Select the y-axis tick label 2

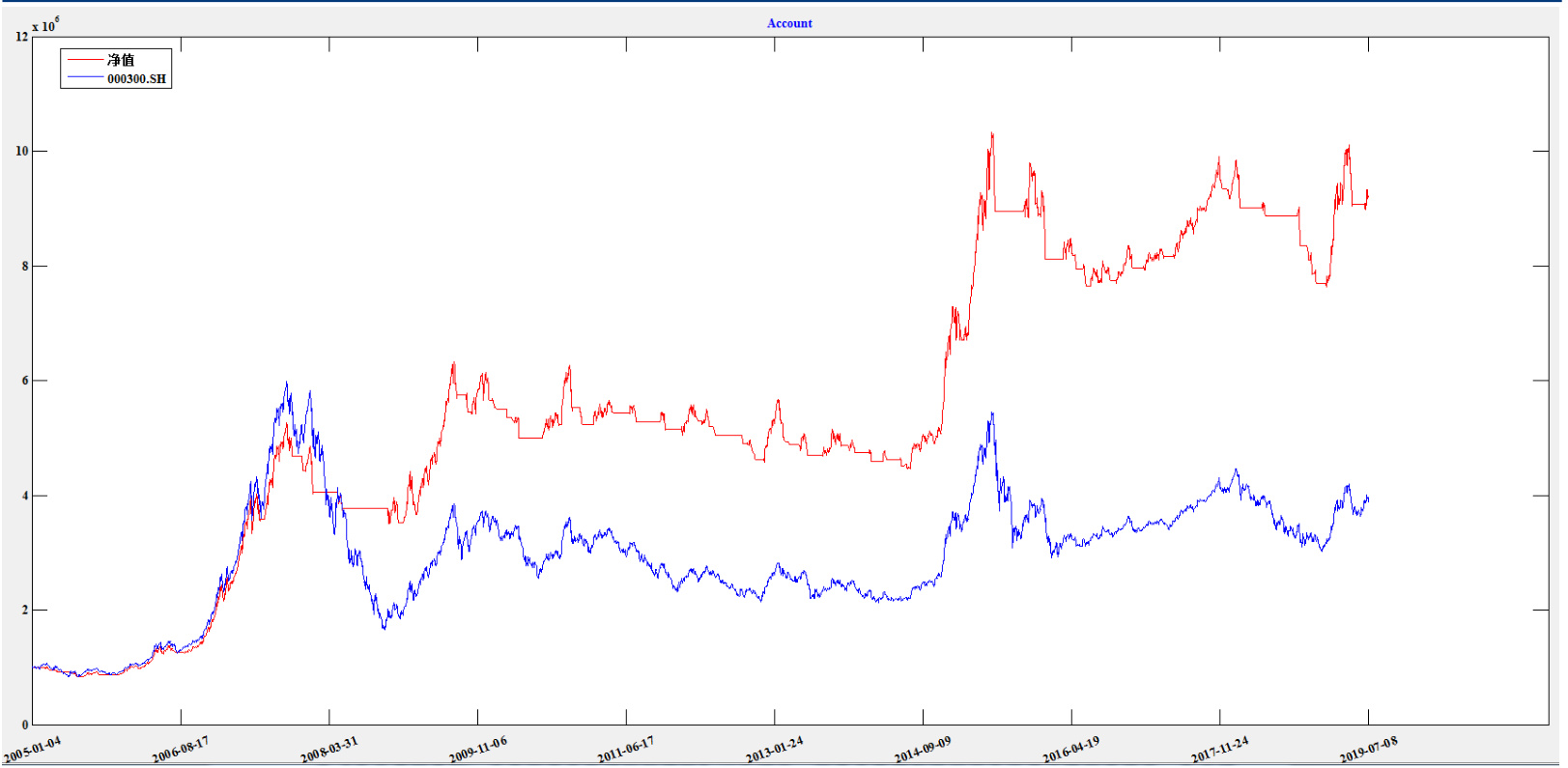[x=25, y=611]
